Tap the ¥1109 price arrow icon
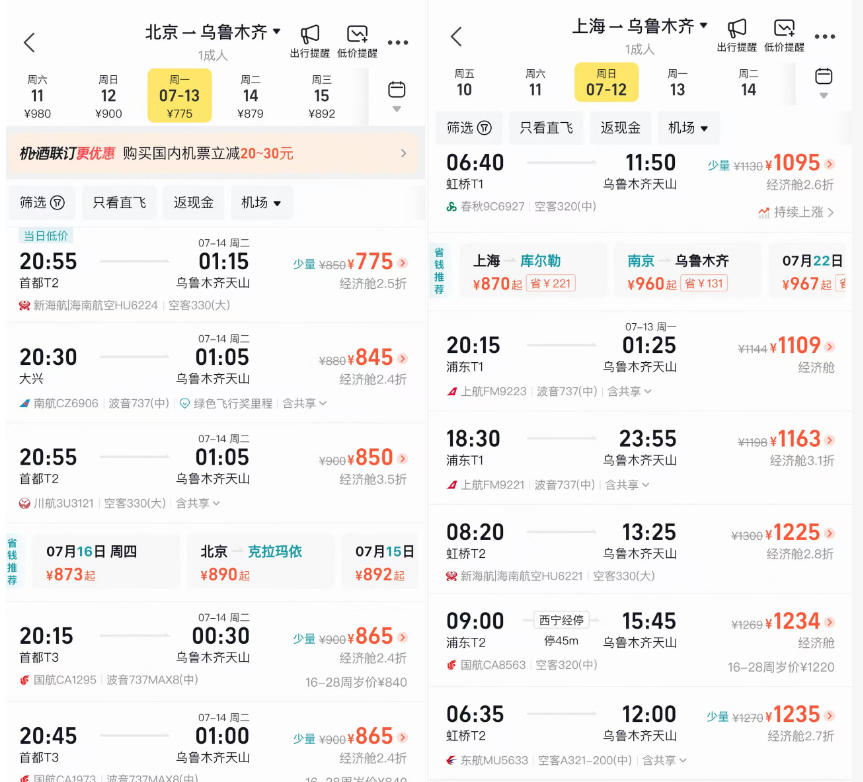 pyautogui.click(x=830, y=346)
